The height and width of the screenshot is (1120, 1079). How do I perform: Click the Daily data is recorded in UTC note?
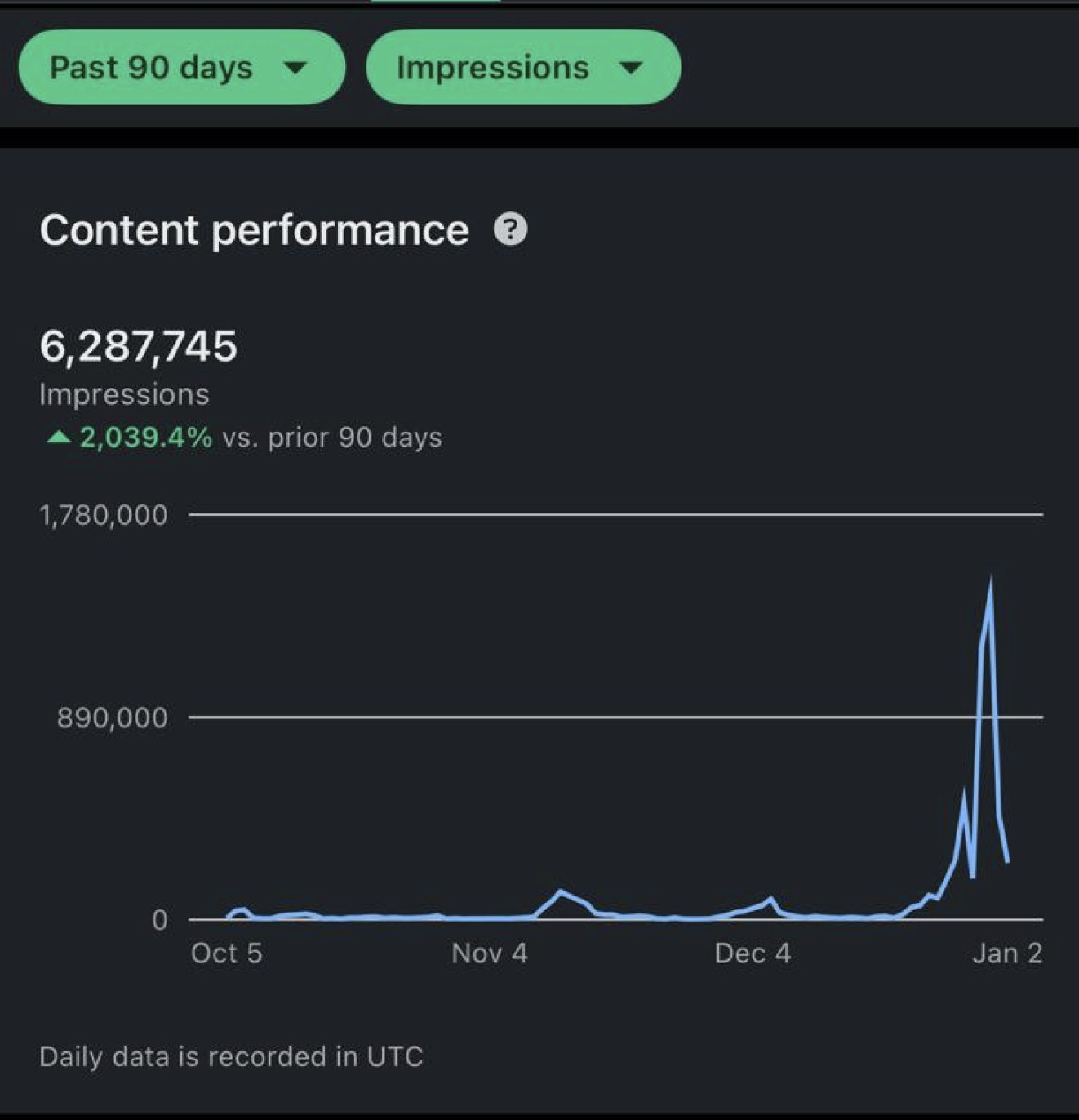click(x=232, y=1056)
